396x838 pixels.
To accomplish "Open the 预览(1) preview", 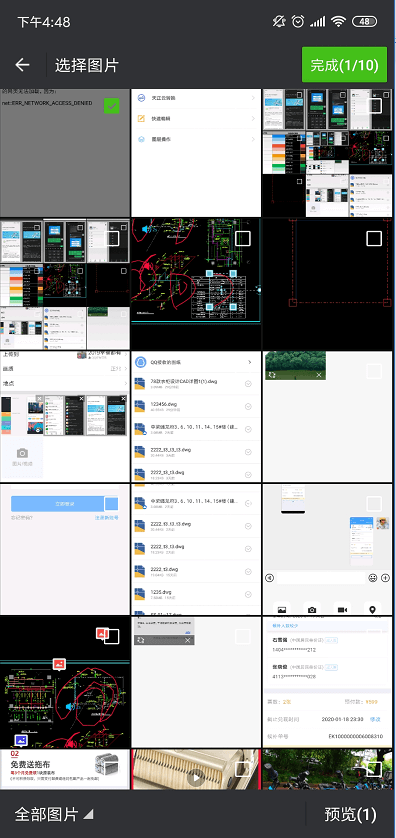I will pos(350,814).
